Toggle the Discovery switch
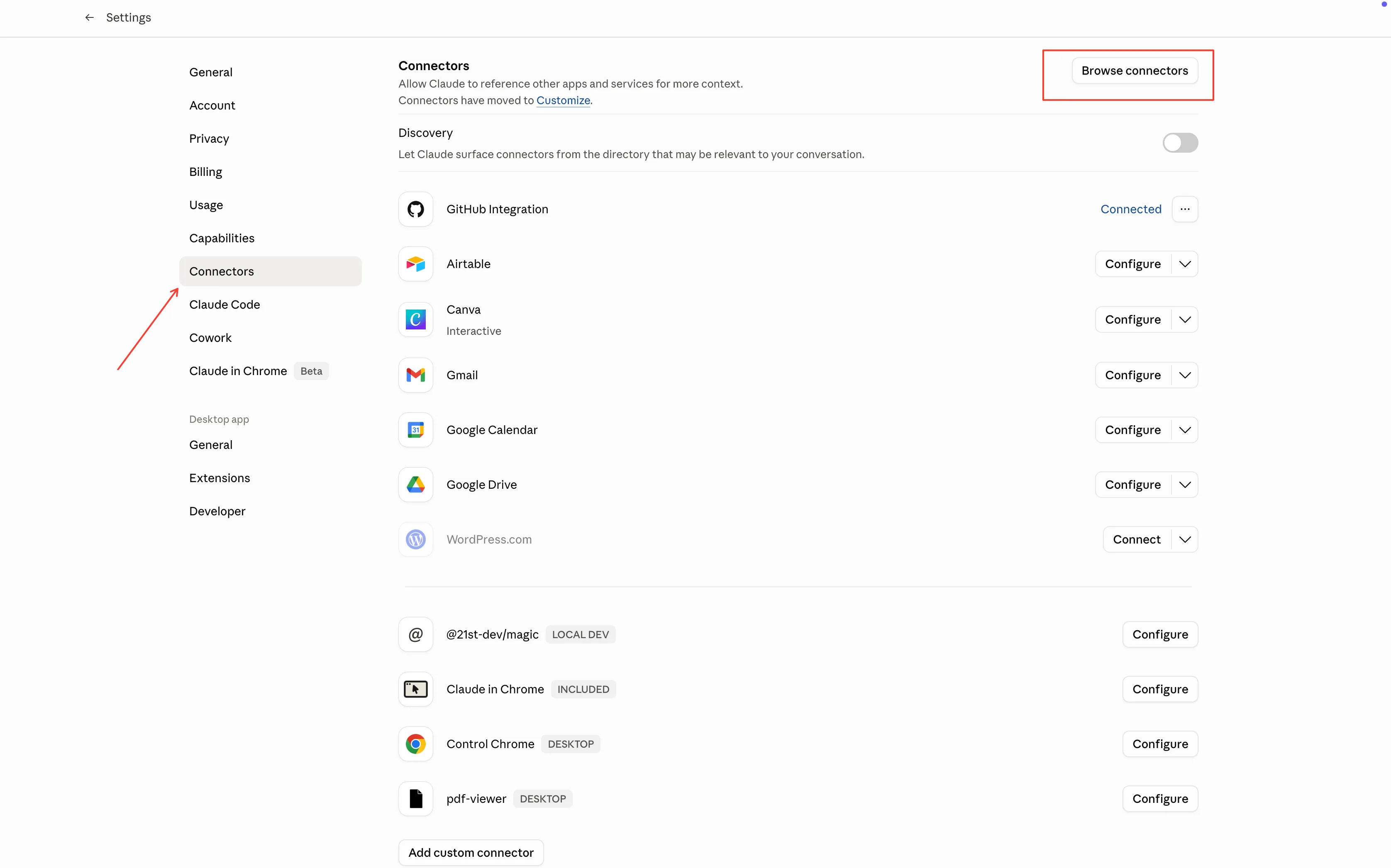The width and height of the screenshot is (1391, 868). point(1180,143)
